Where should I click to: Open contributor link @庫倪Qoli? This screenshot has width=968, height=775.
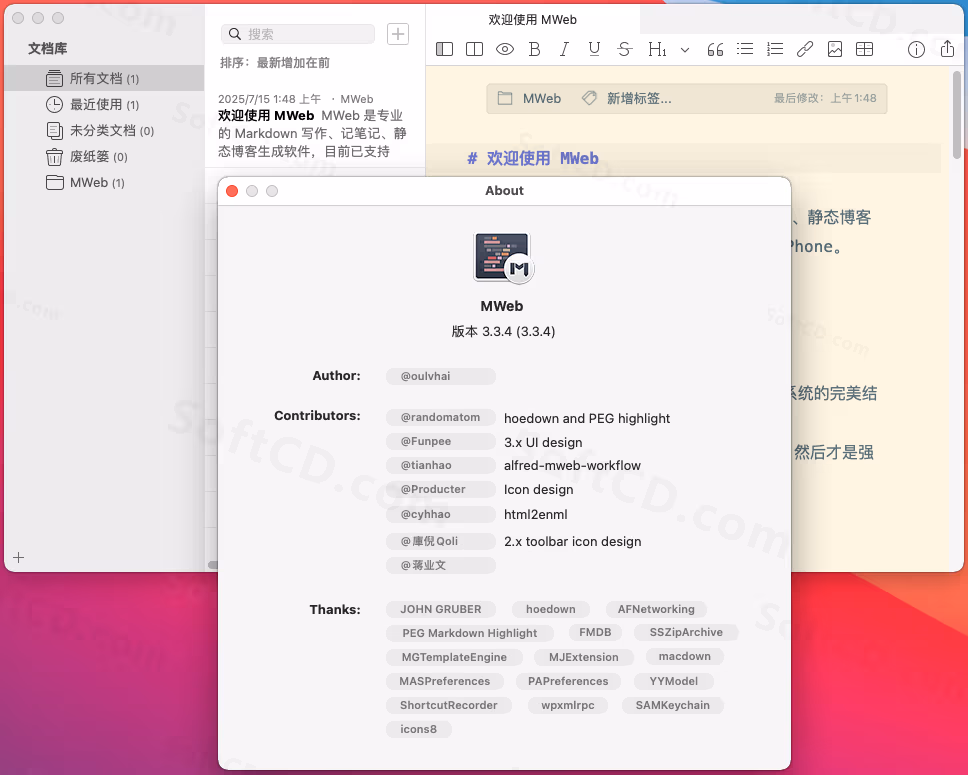tap(441, 541)
